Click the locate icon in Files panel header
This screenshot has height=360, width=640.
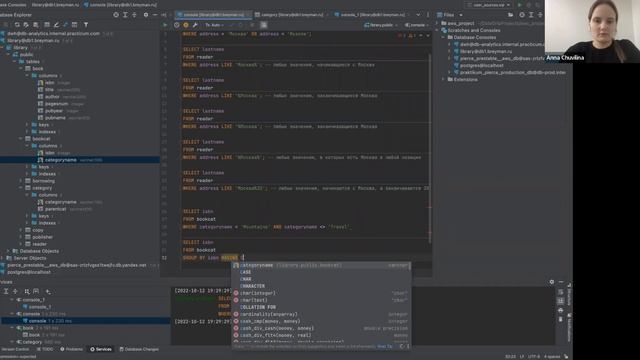(x=522, y=15)
